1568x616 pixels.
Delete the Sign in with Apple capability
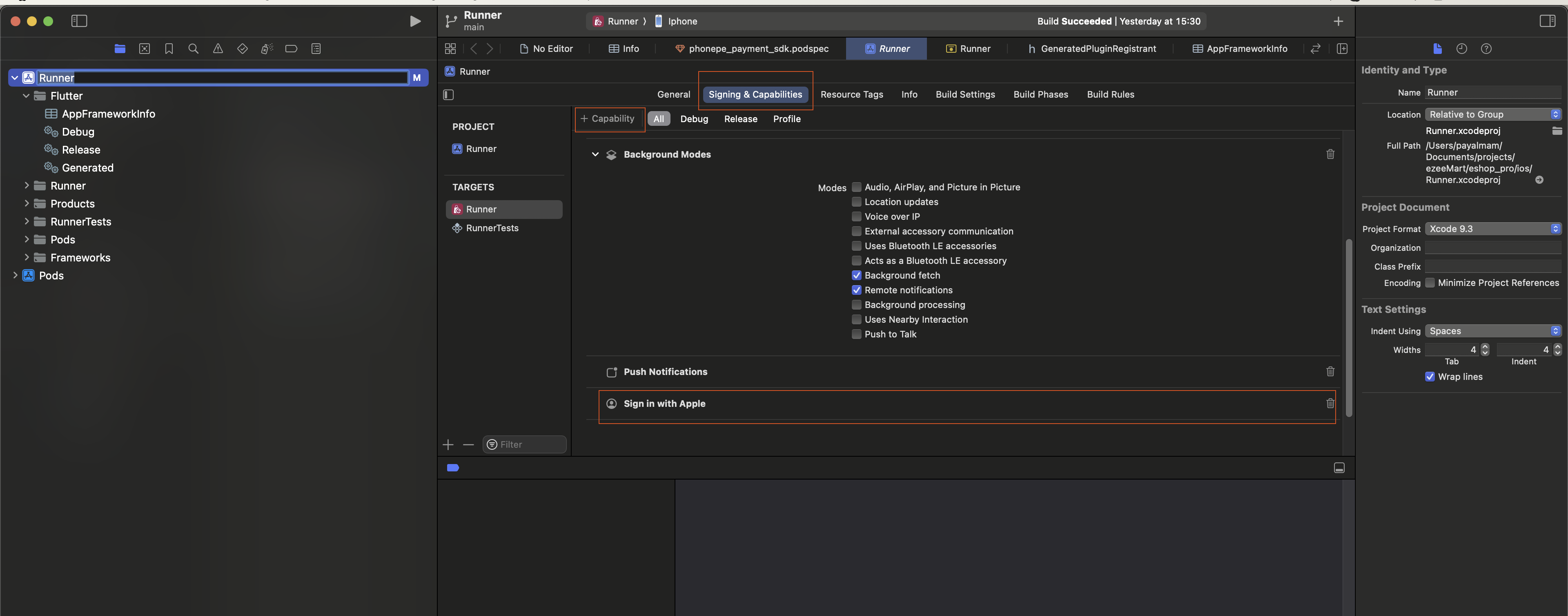[1330, 403]
